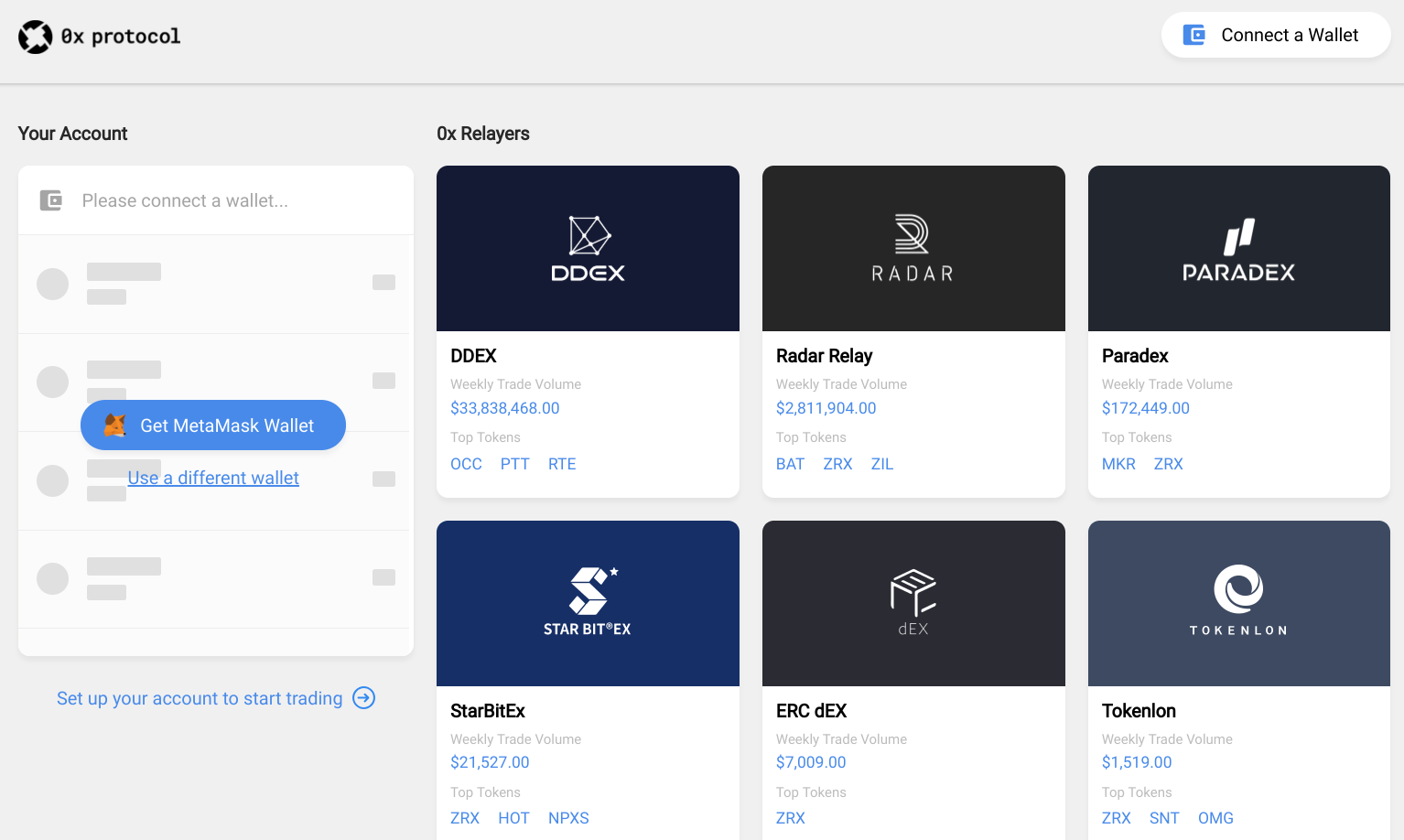Open the Star Bit Ex logo banner
This screenshot has width=1404, height=840.
pyautogui.click(x=588, y=603)
